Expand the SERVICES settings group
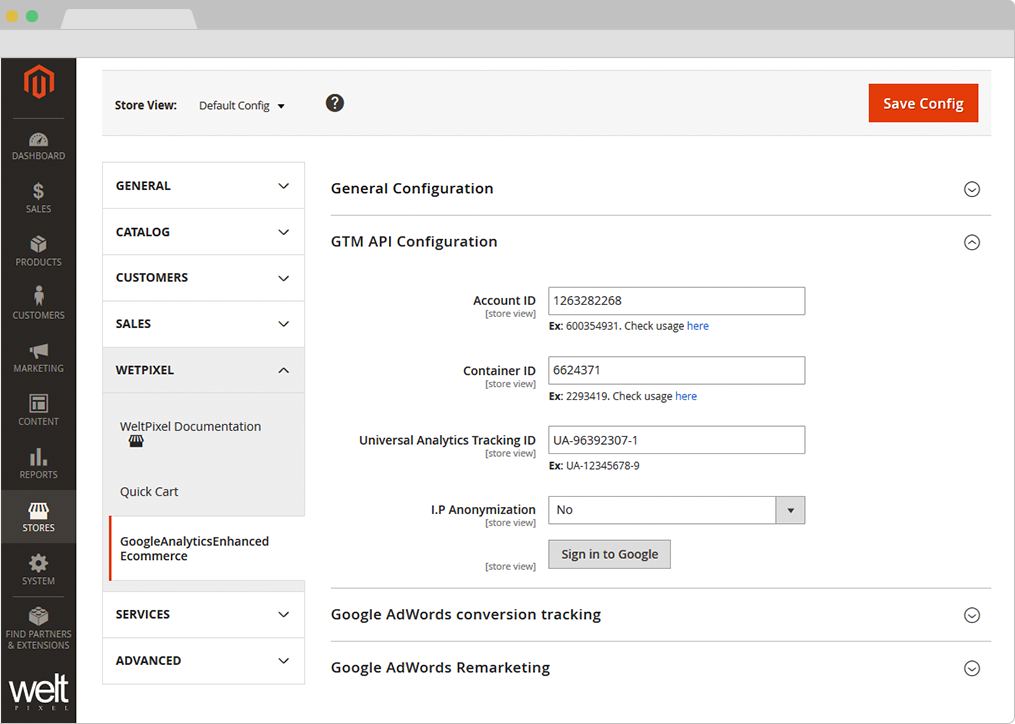This screenshot has height=724, width=1015. tap(203, 615)
